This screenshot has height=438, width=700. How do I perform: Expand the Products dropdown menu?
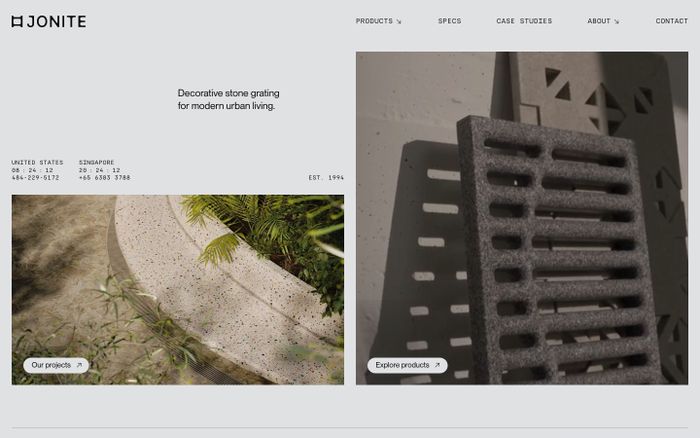pyautogui.click(x=378, y=21)
